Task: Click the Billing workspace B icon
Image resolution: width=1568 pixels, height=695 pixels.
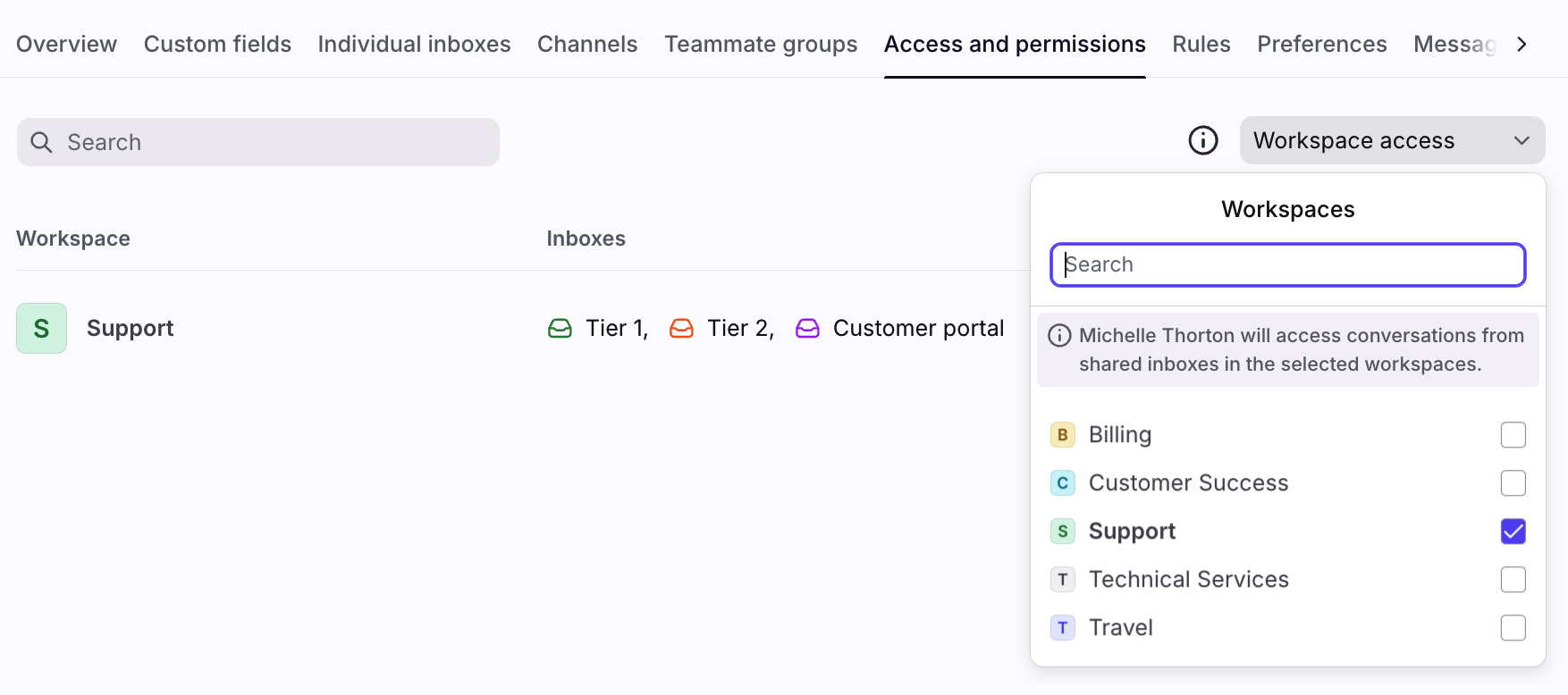Action: [1062, 435]
